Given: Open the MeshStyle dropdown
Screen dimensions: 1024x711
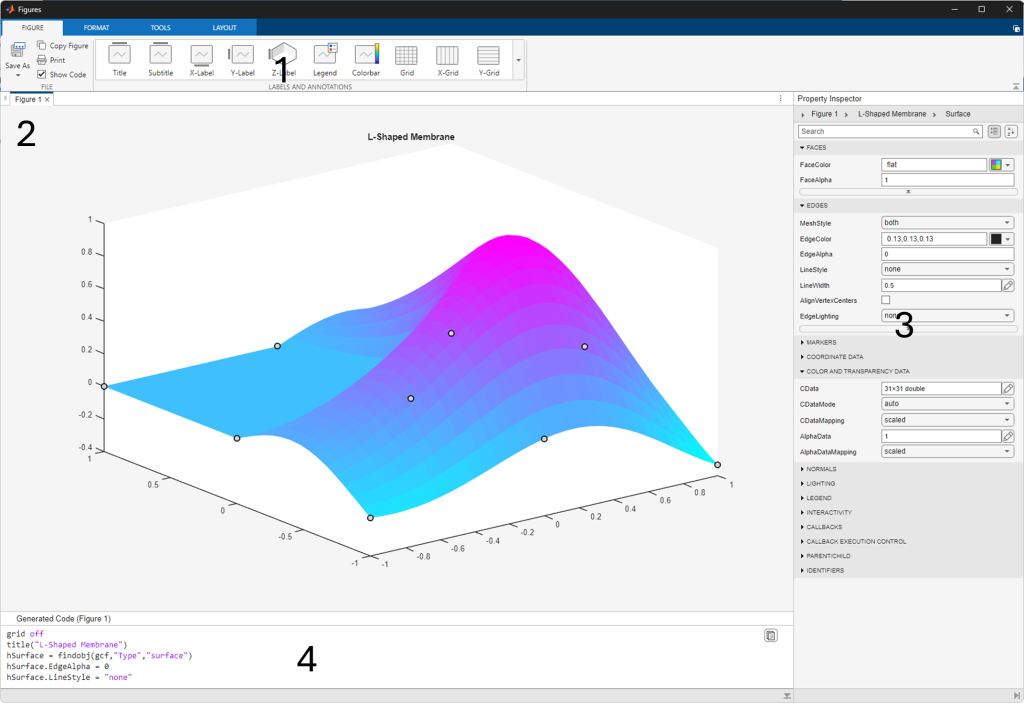Looking at the screenshot, I should click(x=947, y=223).
